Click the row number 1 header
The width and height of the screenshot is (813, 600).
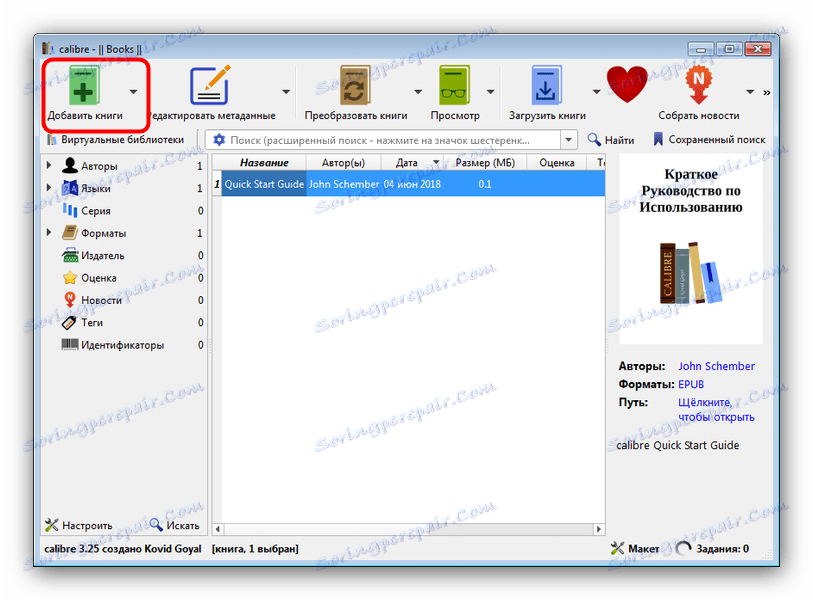coord(217,184)
